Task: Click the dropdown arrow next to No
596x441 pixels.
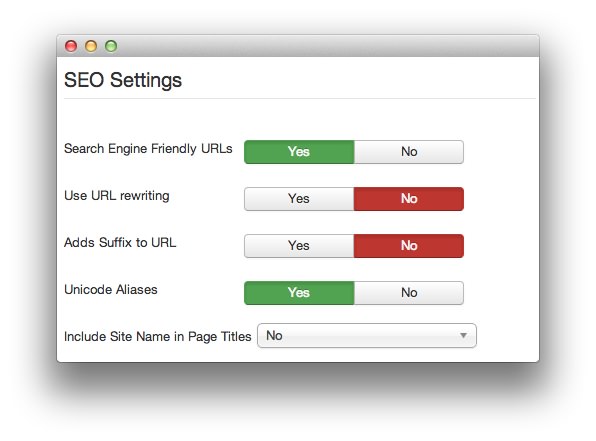Action: click(x=463, y=336)
